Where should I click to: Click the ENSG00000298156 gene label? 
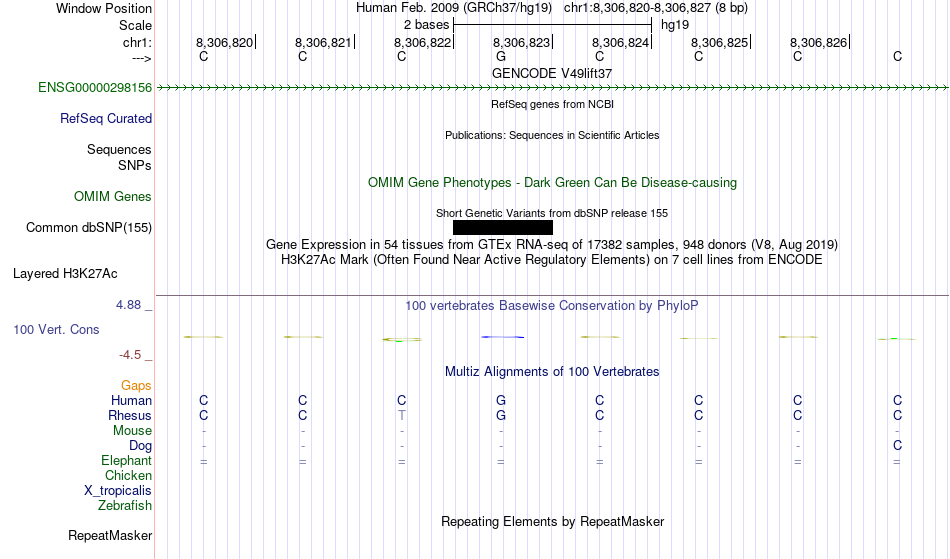coord(95,88)
